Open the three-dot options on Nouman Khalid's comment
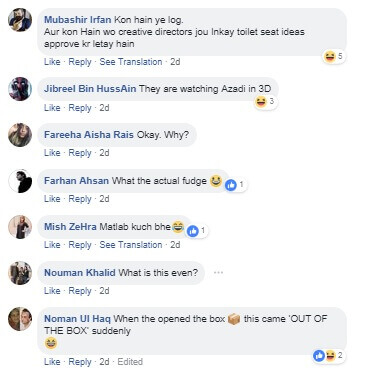374x372 pixels. click(218, 273)
